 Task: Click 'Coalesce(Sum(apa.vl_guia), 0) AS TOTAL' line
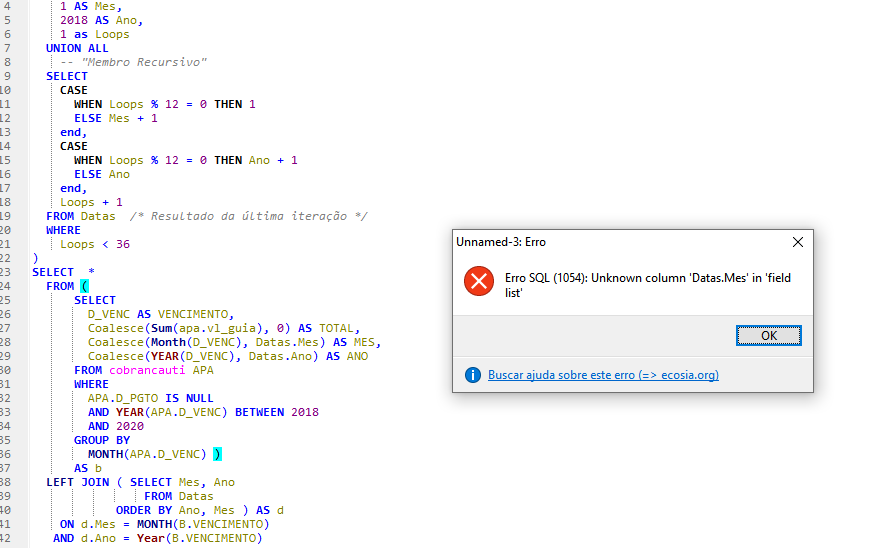pos(224,328)
